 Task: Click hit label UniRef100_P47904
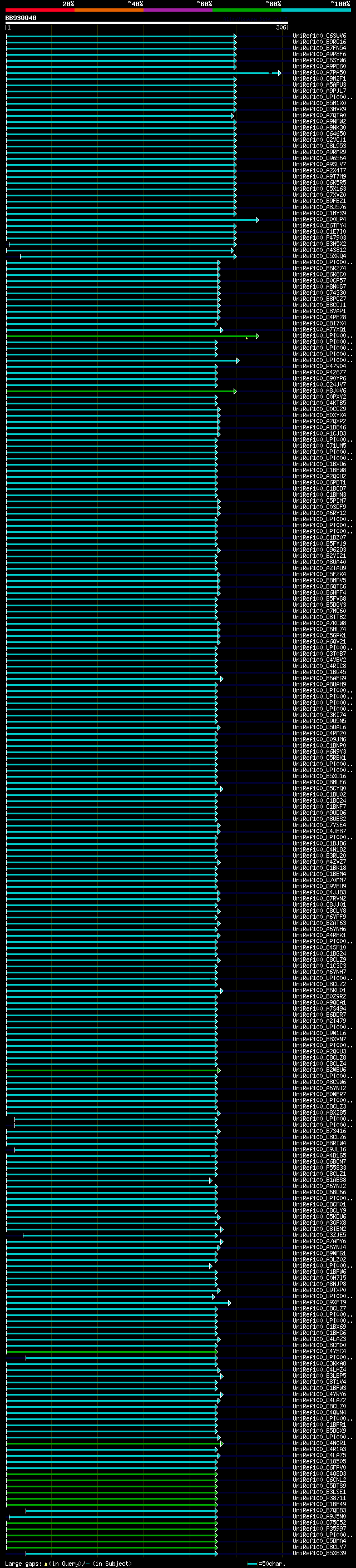(x=319, y=366)
